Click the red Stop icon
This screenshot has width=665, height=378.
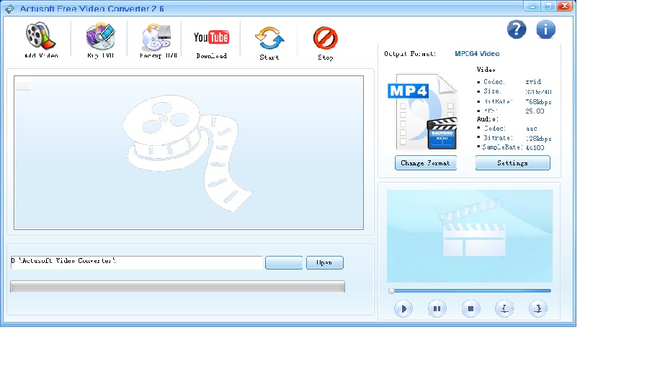tap(325, 42)
